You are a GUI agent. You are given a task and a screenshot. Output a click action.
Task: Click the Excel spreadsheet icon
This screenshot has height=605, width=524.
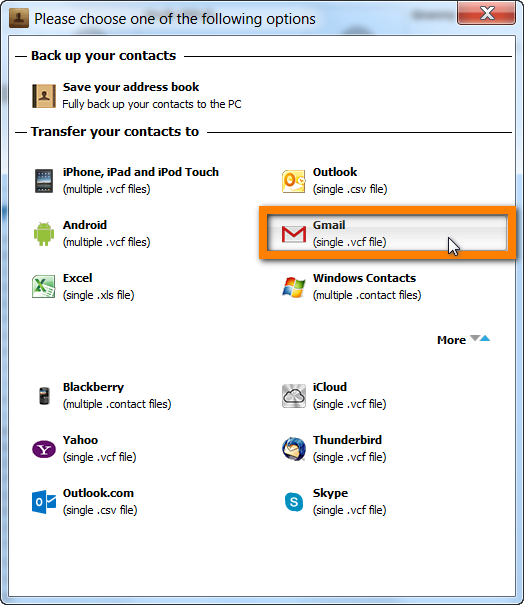tap(44, 286)
